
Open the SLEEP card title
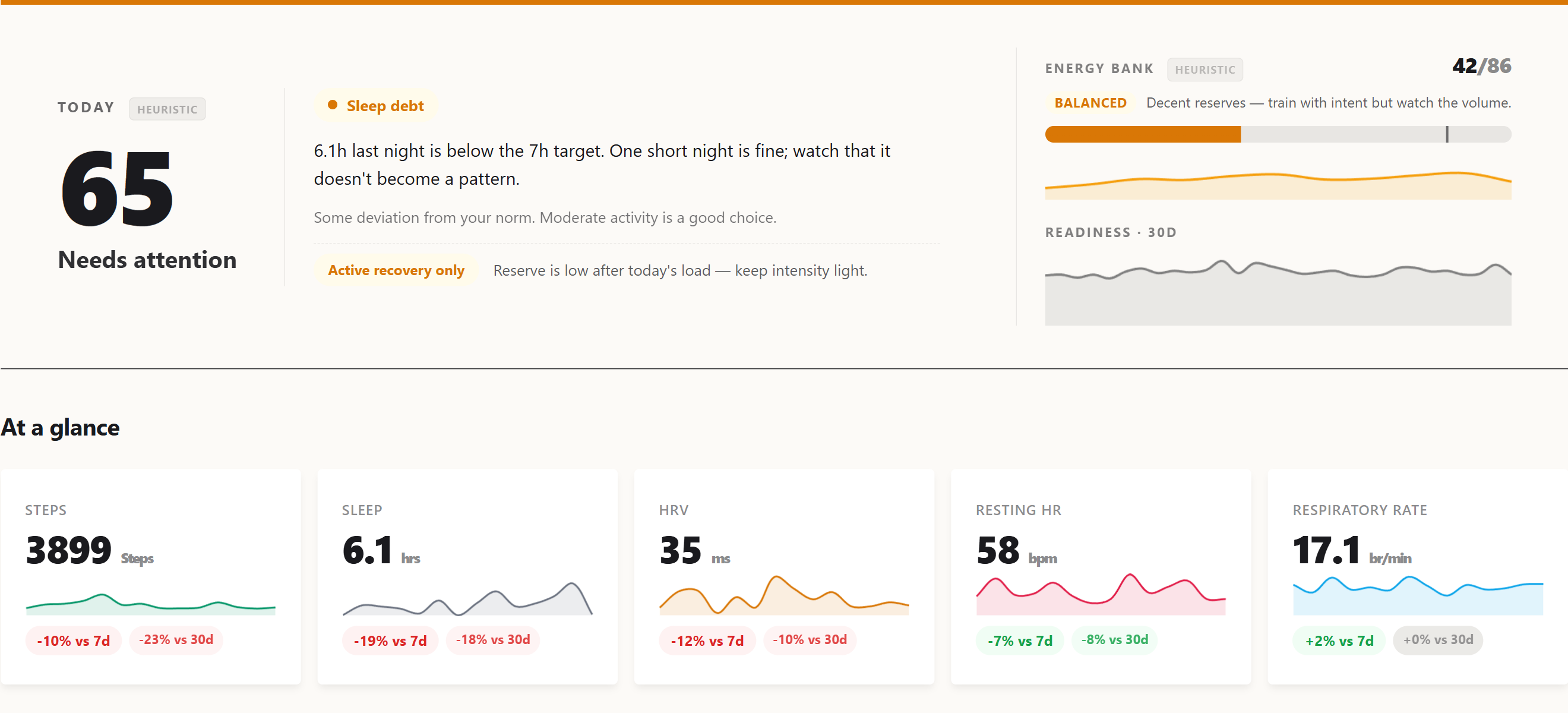tap(362, 510)
